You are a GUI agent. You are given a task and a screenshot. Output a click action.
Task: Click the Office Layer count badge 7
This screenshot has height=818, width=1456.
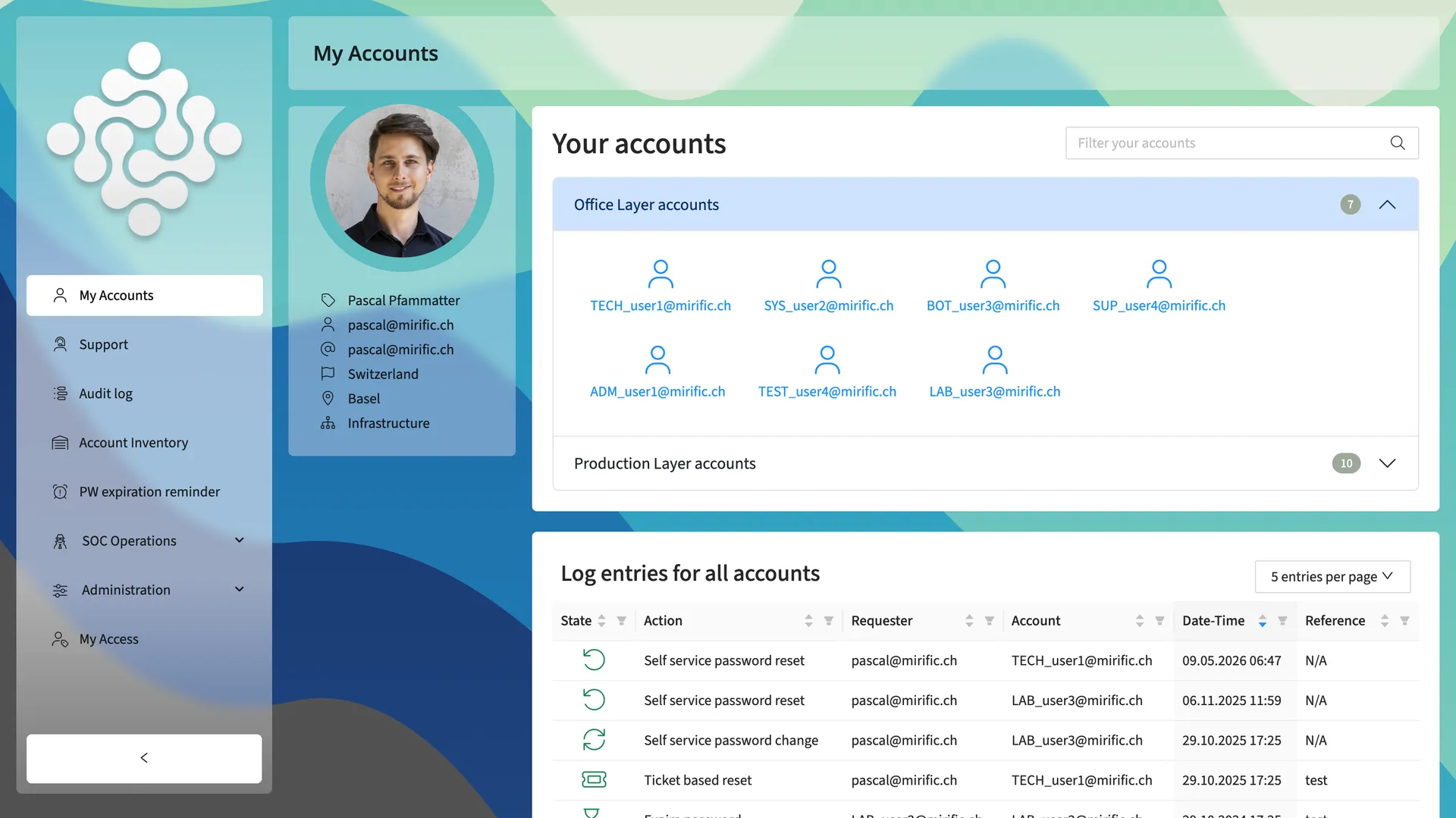tap(1350, 205)
